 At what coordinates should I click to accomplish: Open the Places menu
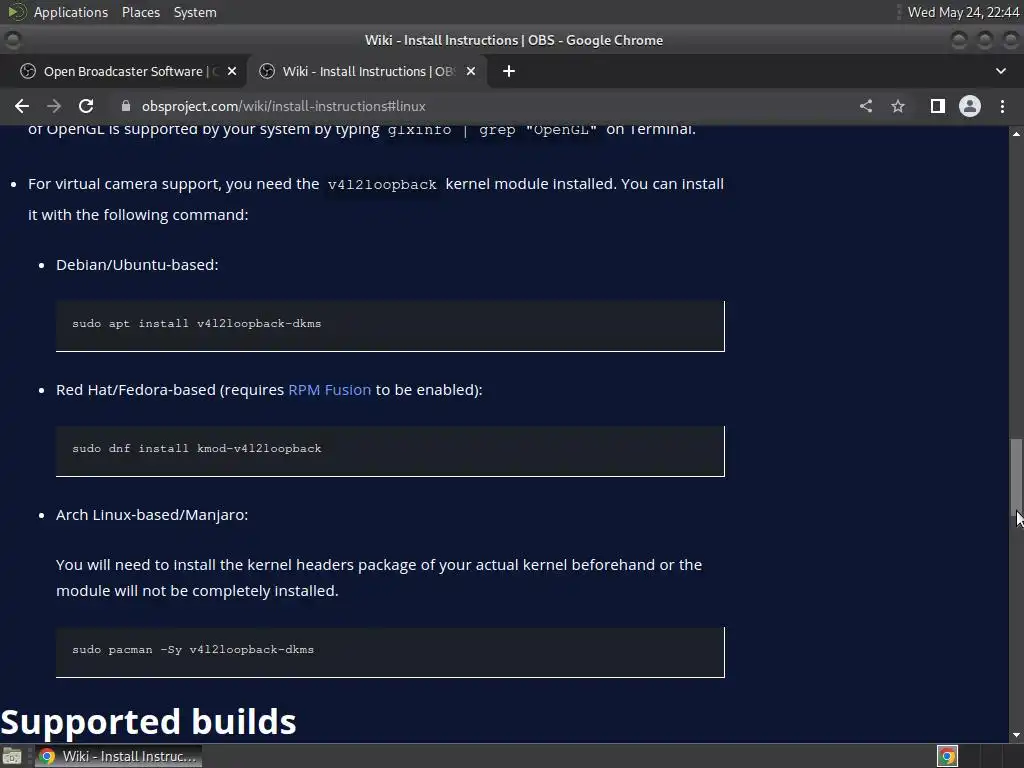coord(141,12)
